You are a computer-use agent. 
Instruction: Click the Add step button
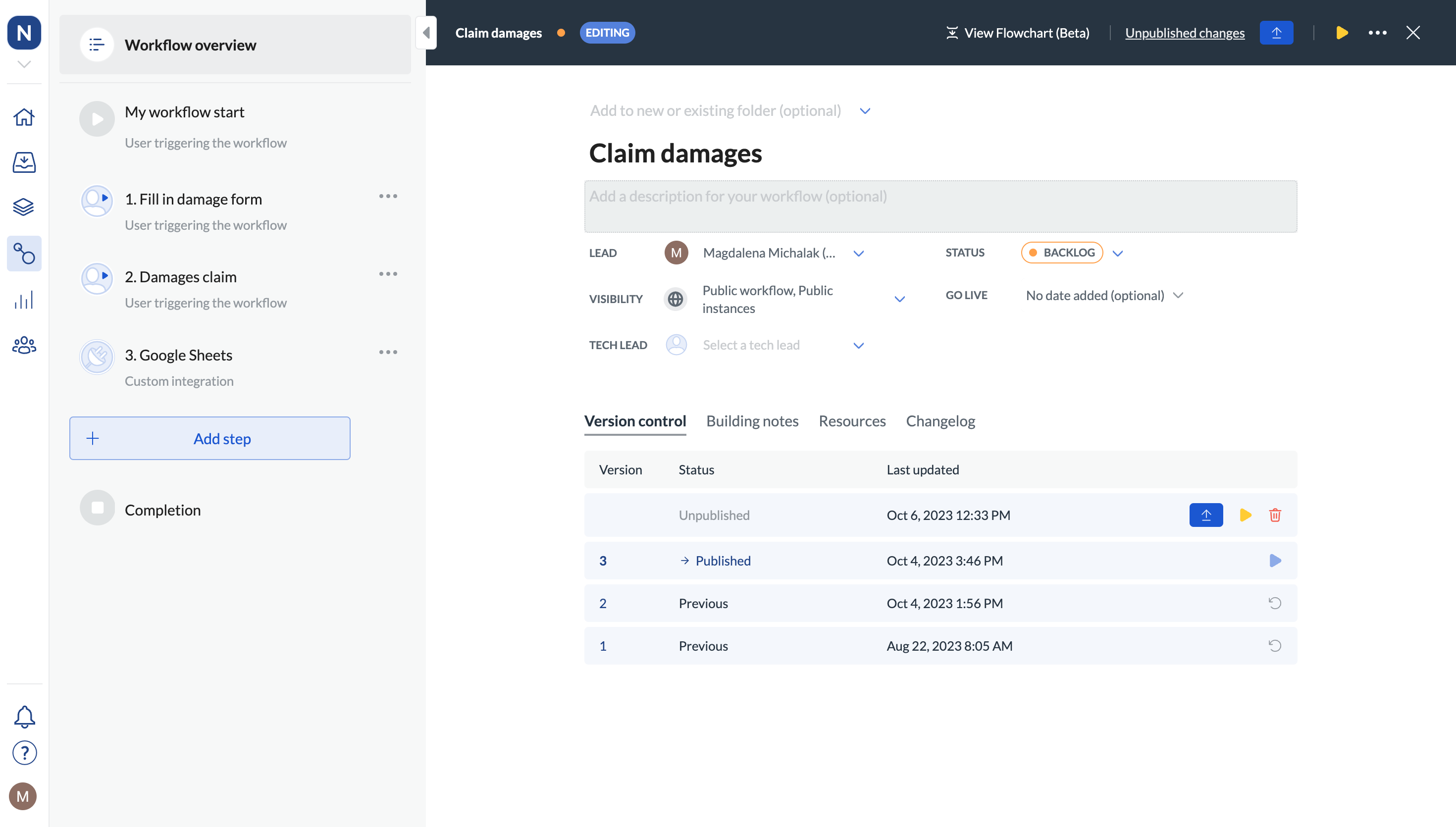[x=209, y=438]
